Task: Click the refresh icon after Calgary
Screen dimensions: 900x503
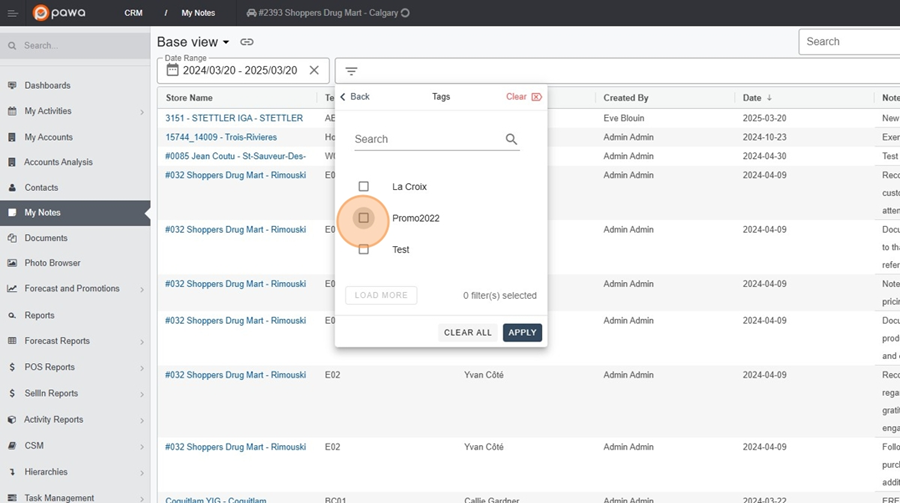Action: click(405, 13)
